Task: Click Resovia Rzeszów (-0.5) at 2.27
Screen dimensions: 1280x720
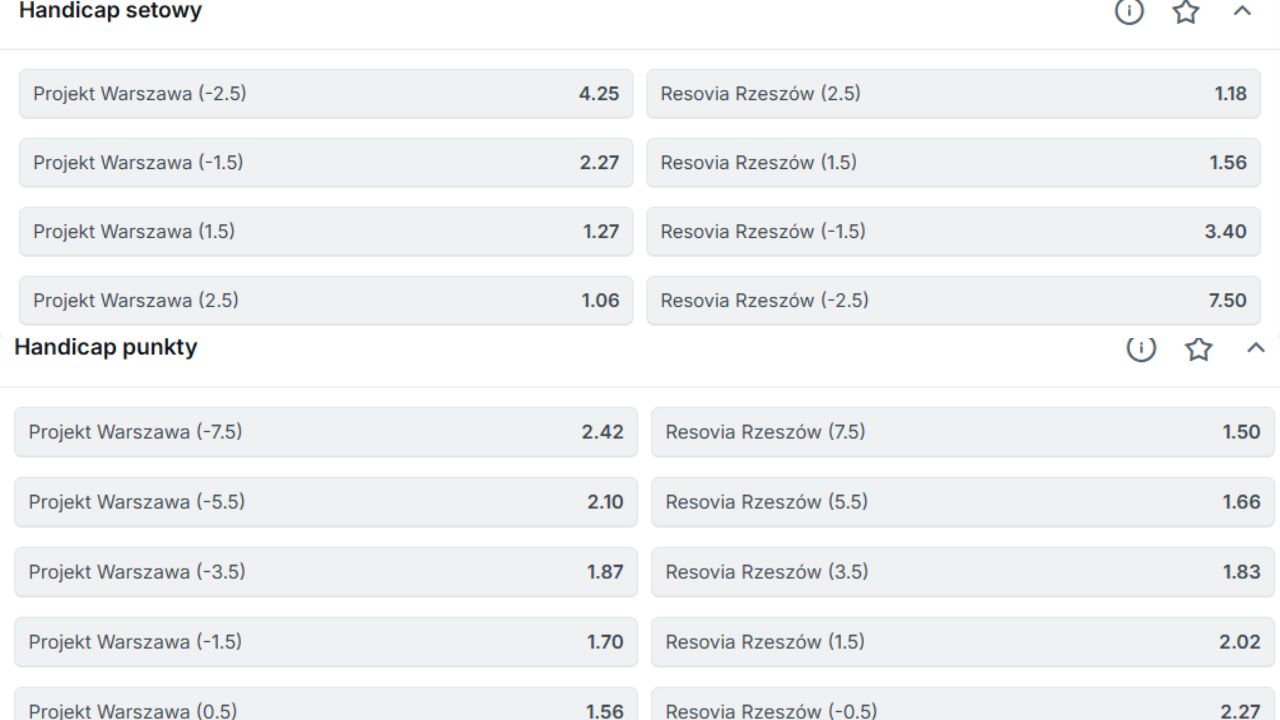Action: [x=963, y=708]
